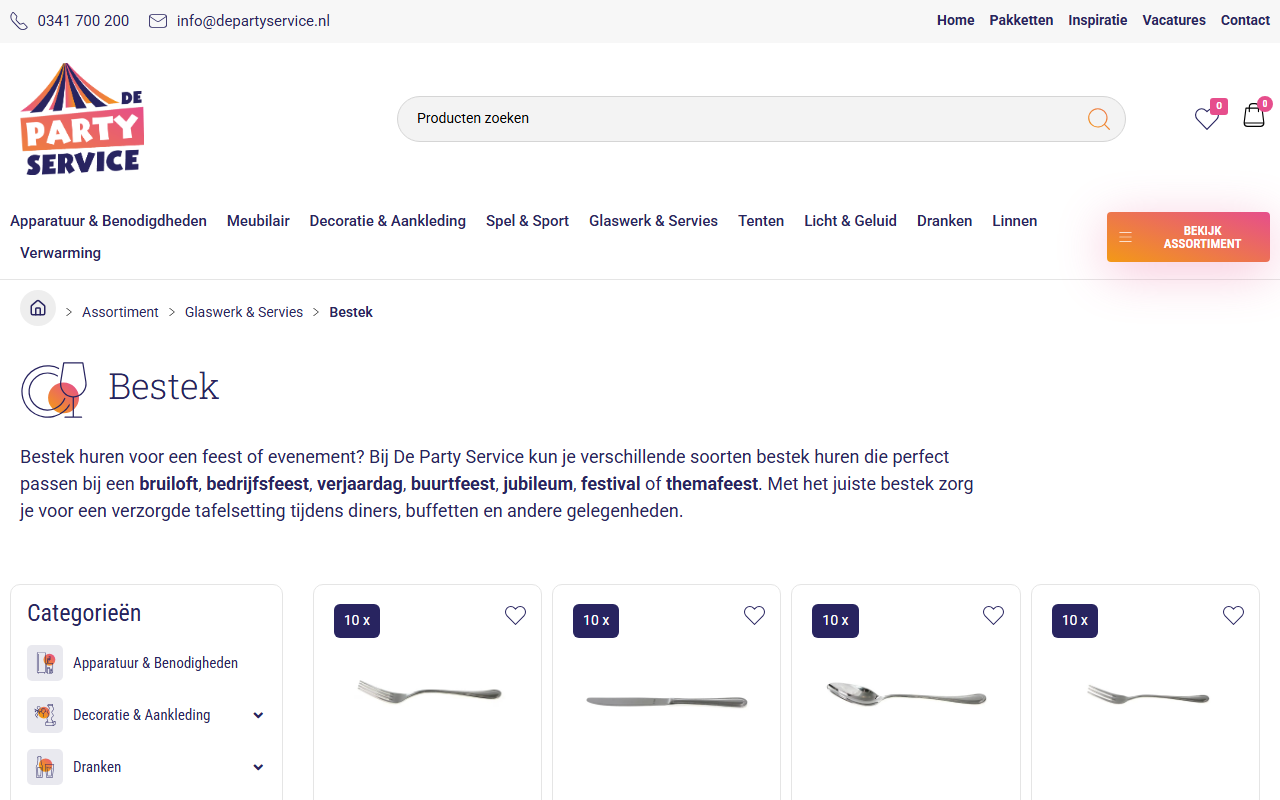Click the envelope email icon
This screenshot has width=1280, height=800.
(x=158, y=21)
